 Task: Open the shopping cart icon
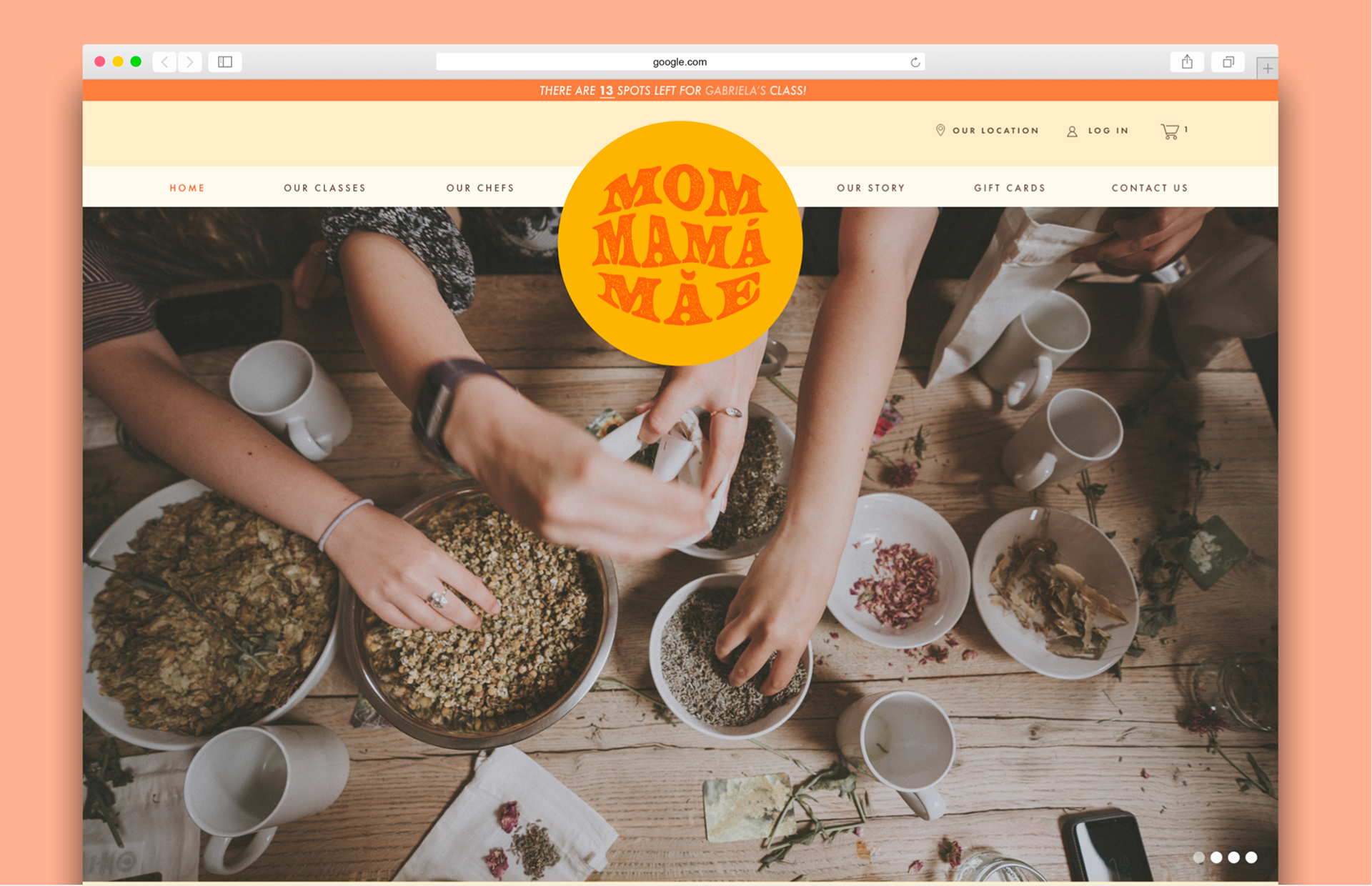[x=1170, y=131]
